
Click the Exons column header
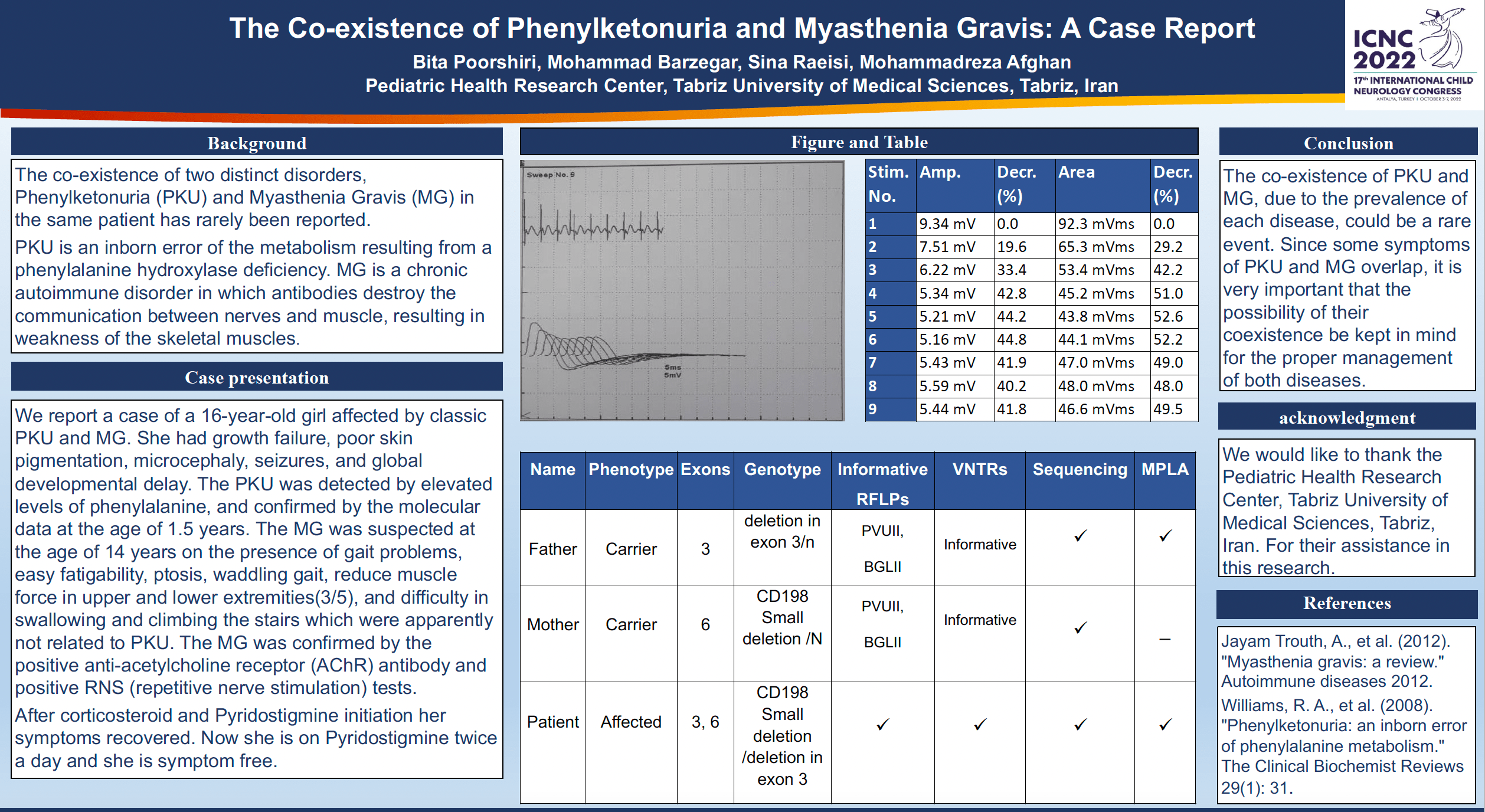point(705,481)
